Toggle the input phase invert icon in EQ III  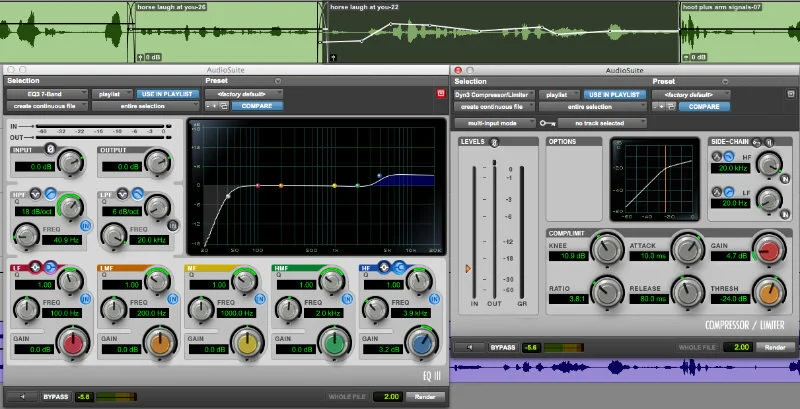click(50, 149)
